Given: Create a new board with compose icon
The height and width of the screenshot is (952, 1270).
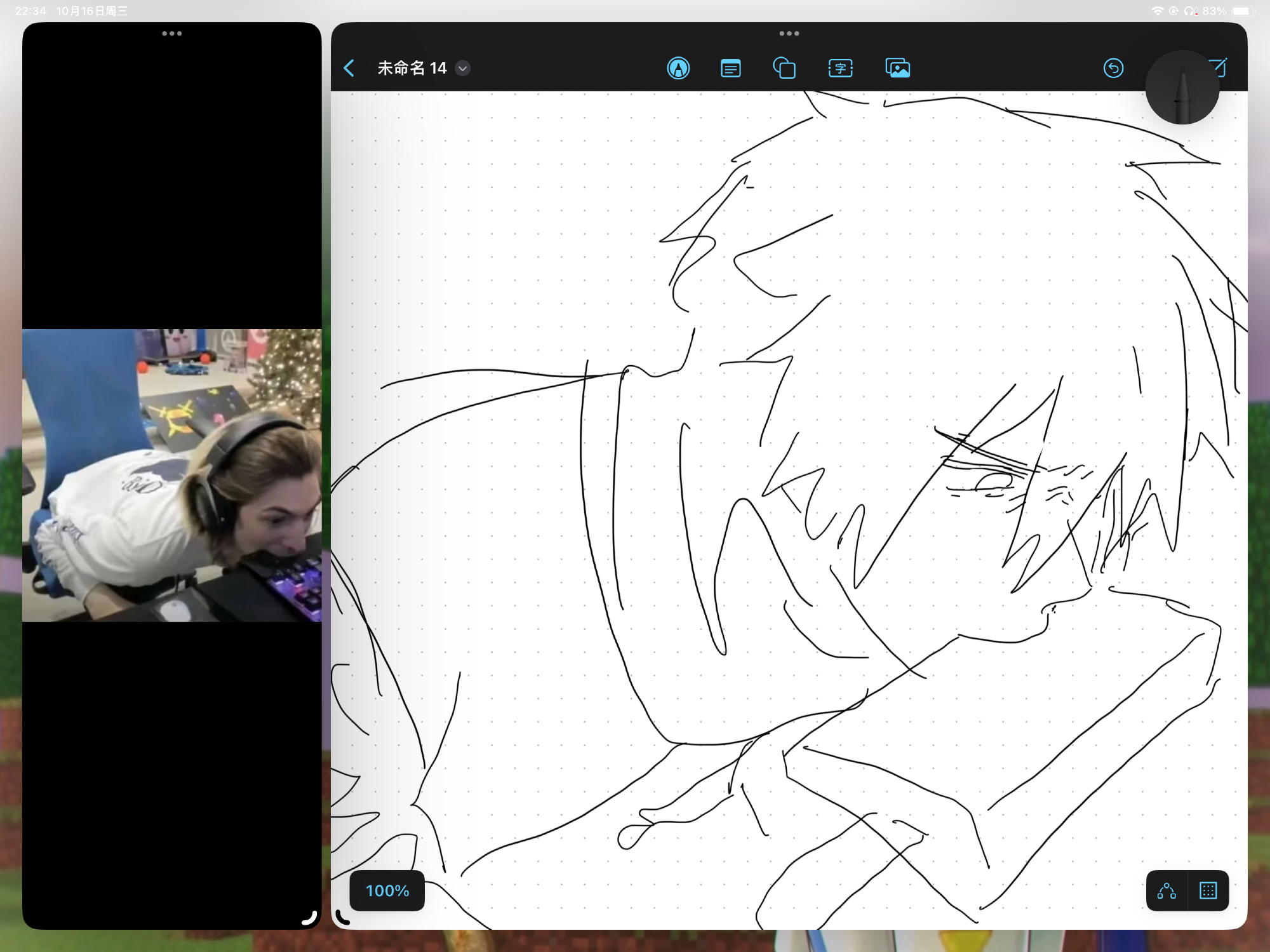Looking at the screenshot, I should [1220, 67].
